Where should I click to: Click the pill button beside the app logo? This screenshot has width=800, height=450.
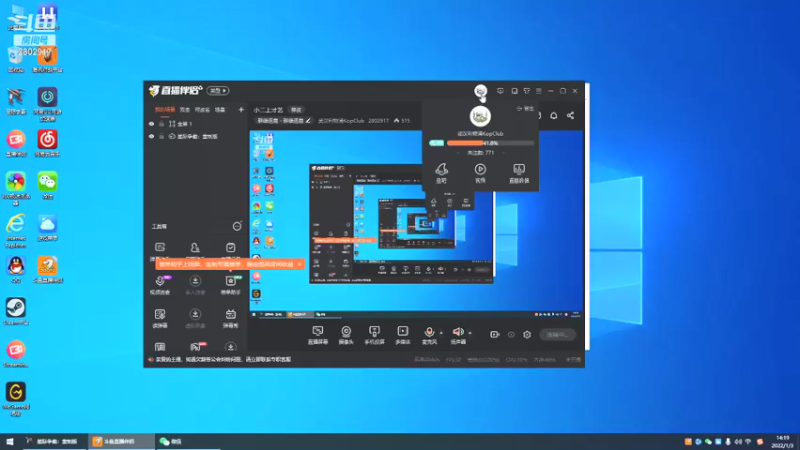(218, 91)
